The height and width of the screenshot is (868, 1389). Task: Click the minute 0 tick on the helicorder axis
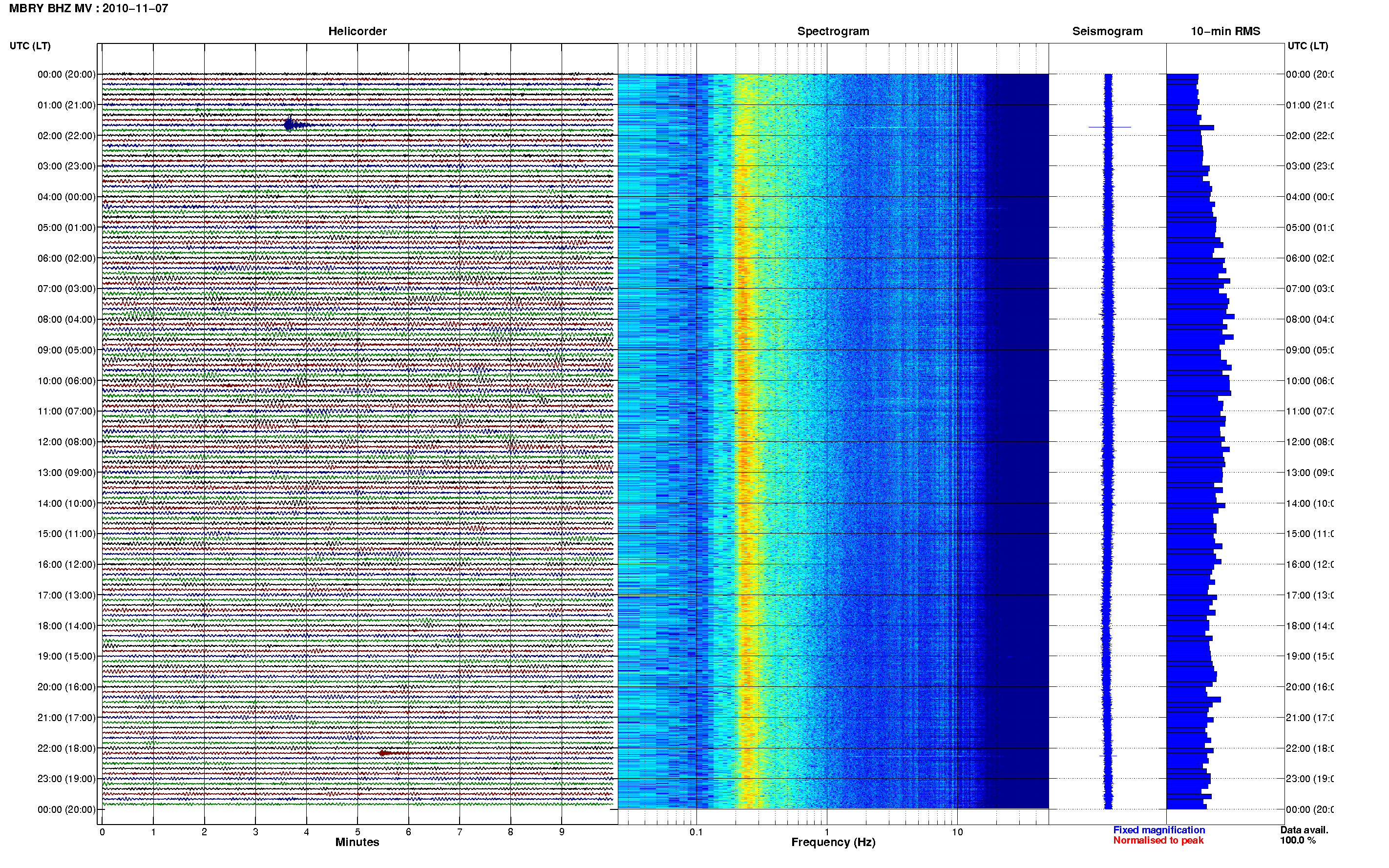[102, 832]
